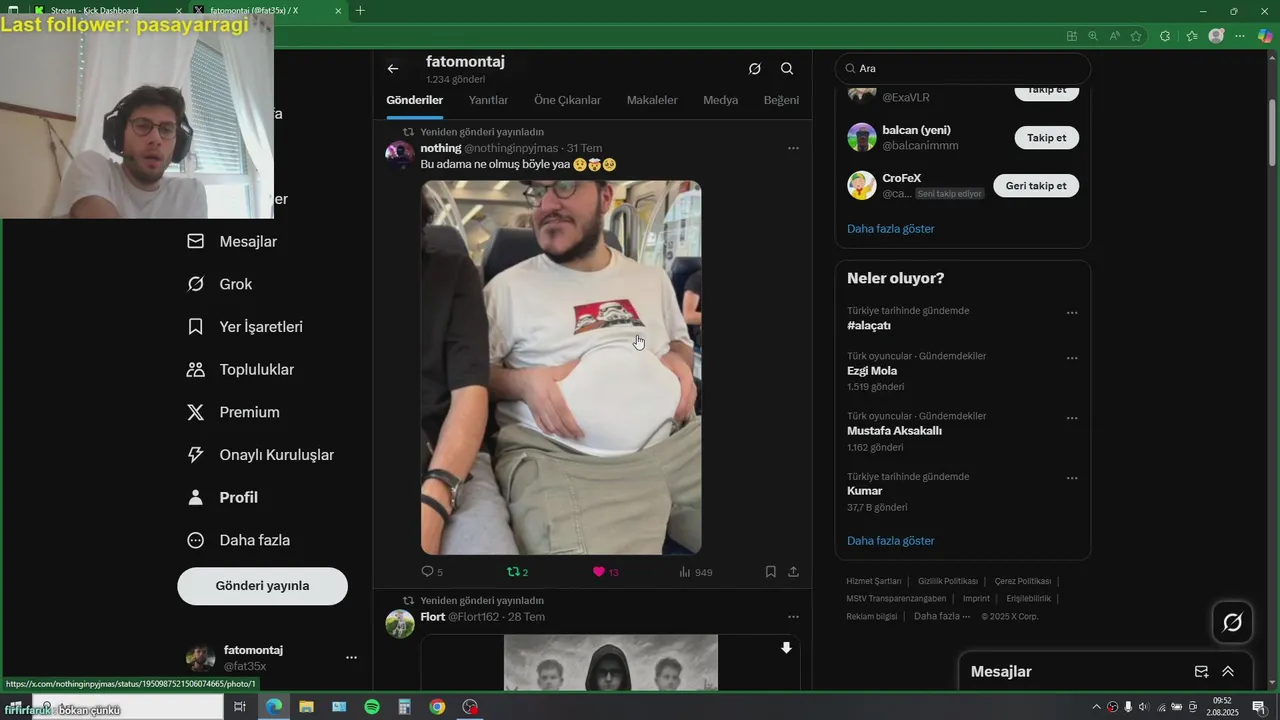The width and height of the screenshot is (1280, 720).
Task: Open Topluluklar in the sidebar
Action: (240, 370)
